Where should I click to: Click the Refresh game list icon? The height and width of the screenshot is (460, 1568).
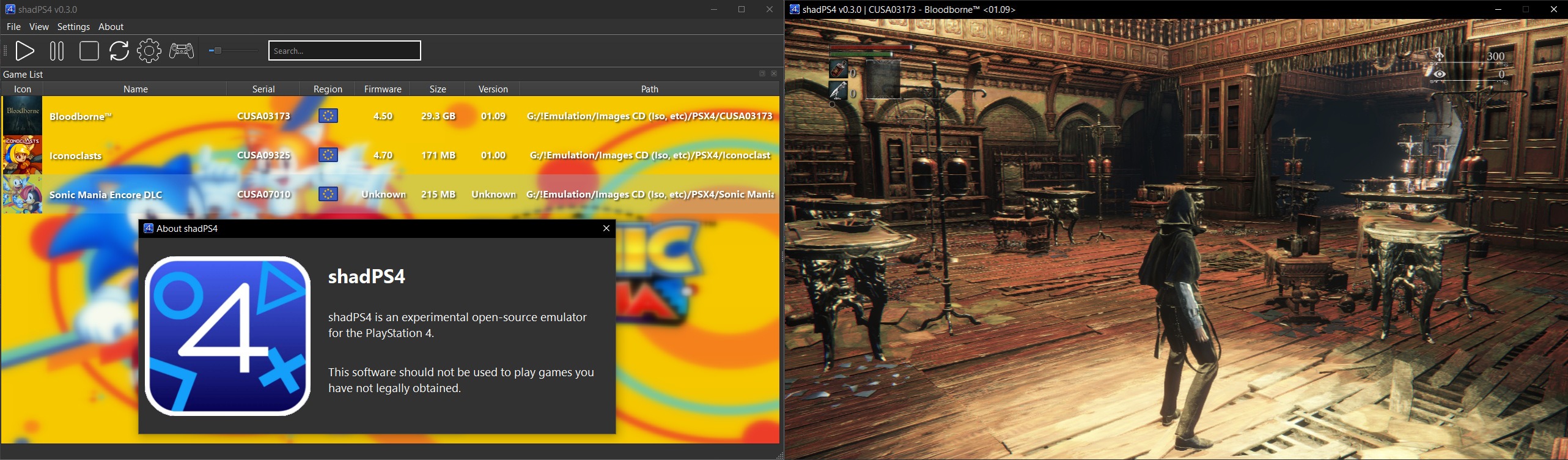pos(119,51)
